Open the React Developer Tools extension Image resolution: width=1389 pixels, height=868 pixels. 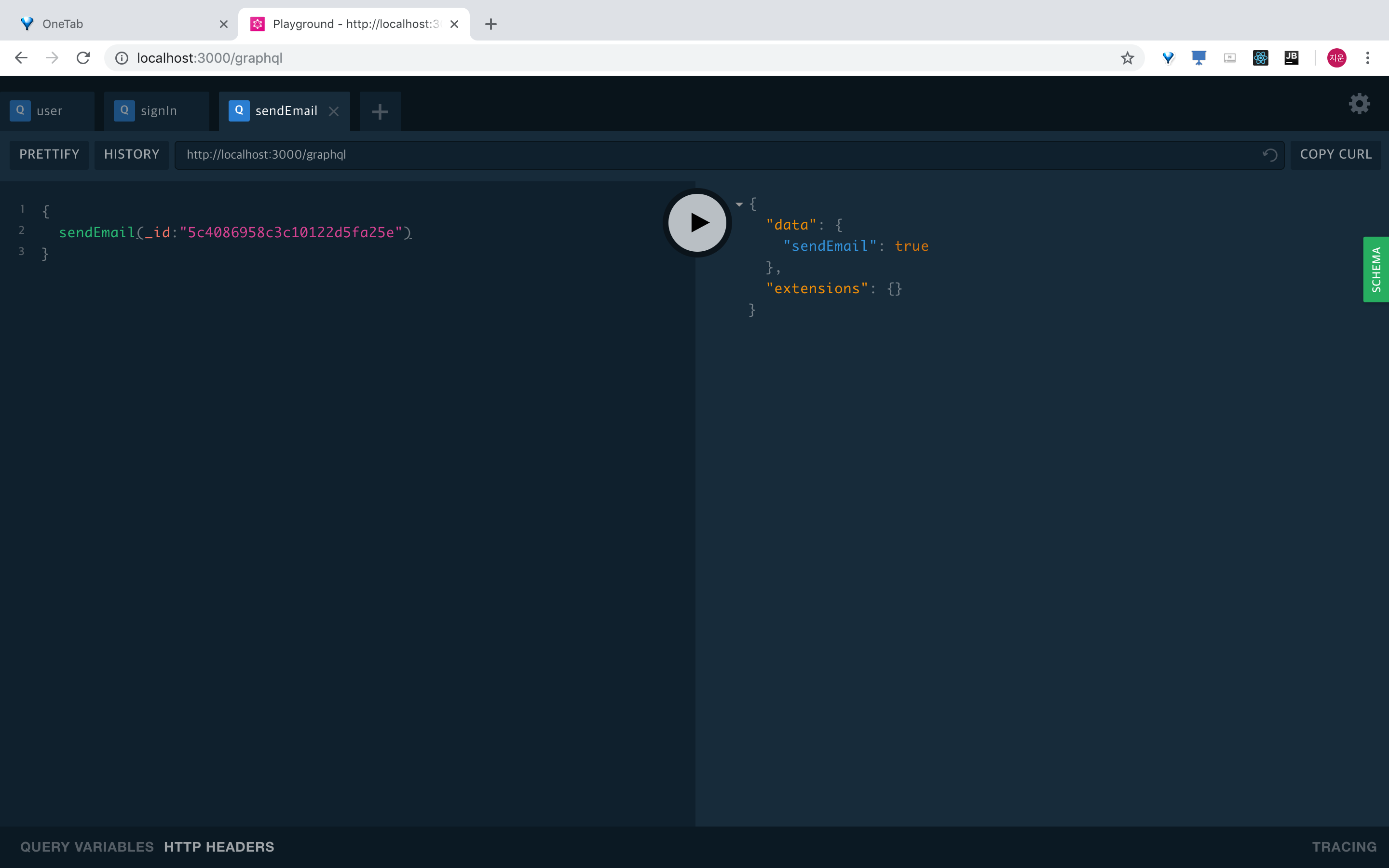pyautogui.click(x=1260, y=57)
